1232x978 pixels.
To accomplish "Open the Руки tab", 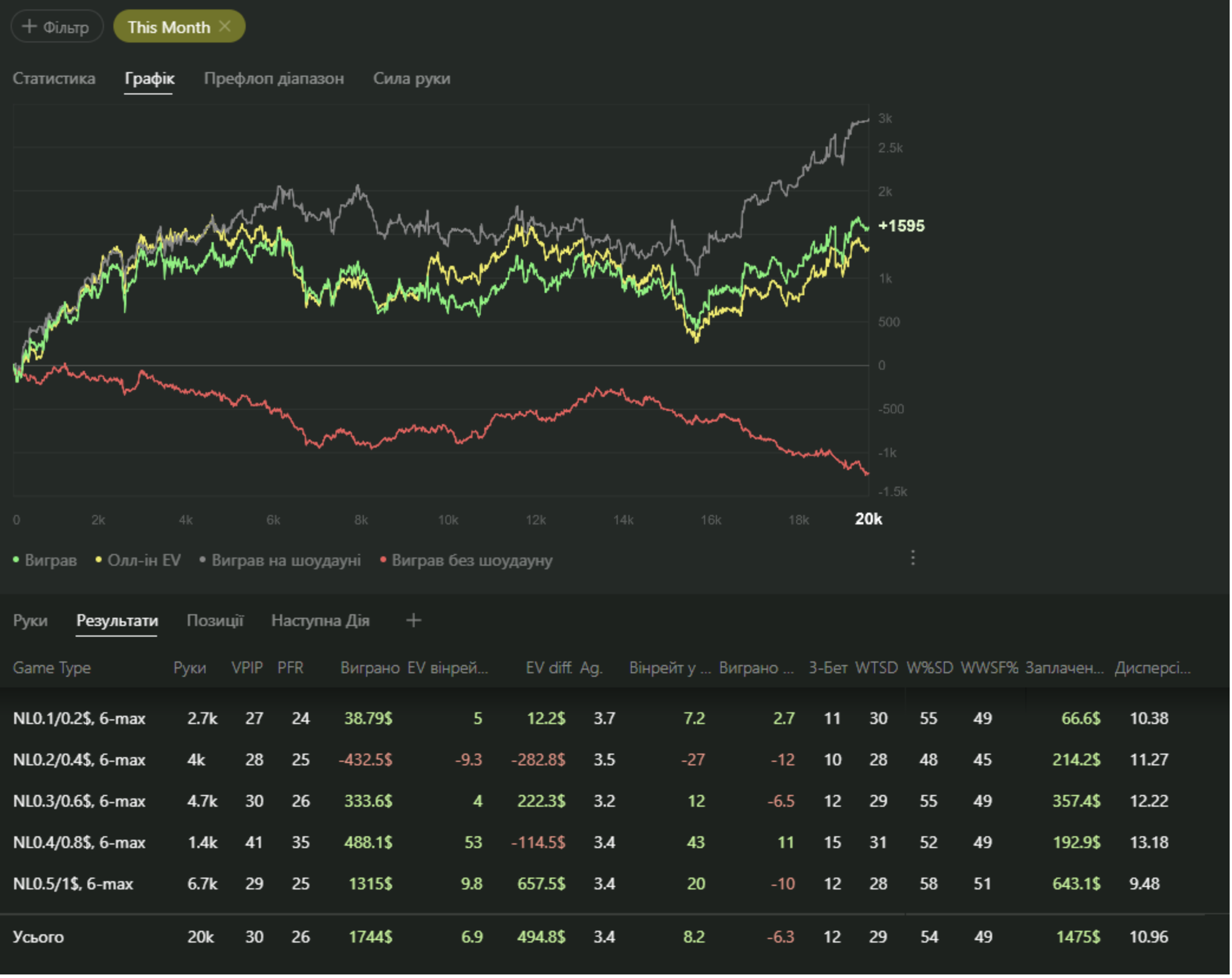I will click(30, 621).
